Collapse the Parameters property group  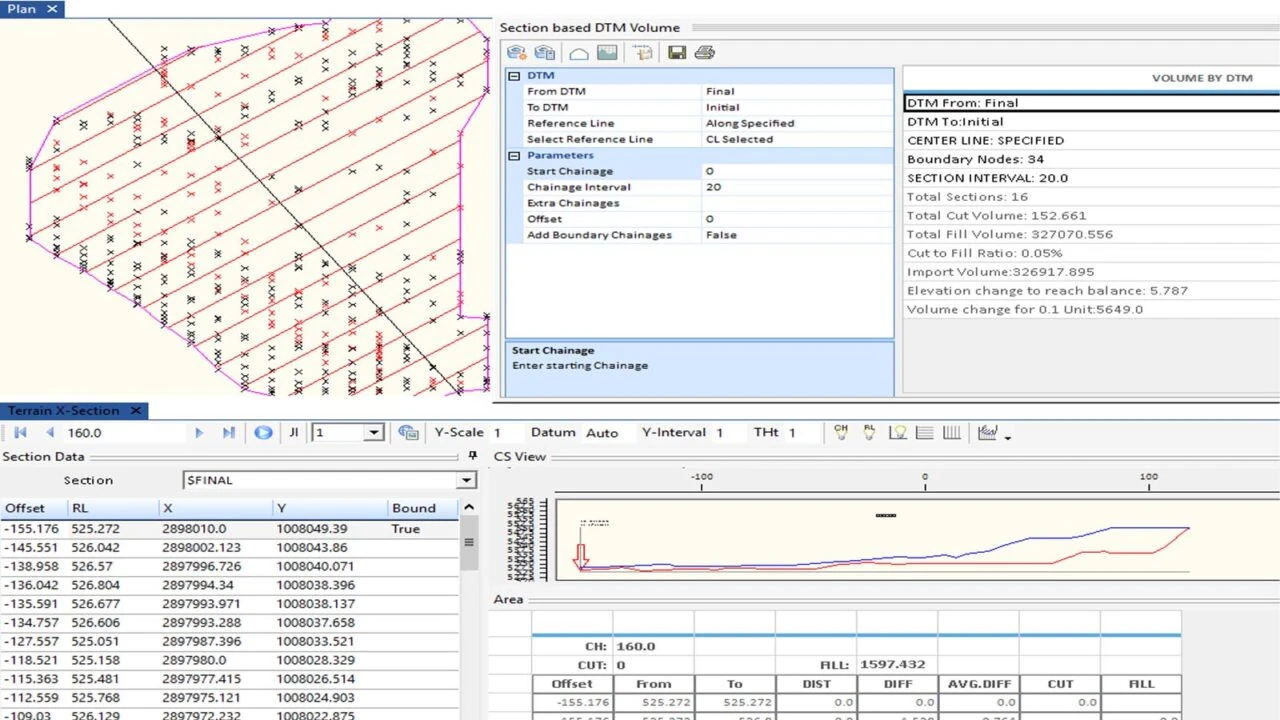(514, 156)
